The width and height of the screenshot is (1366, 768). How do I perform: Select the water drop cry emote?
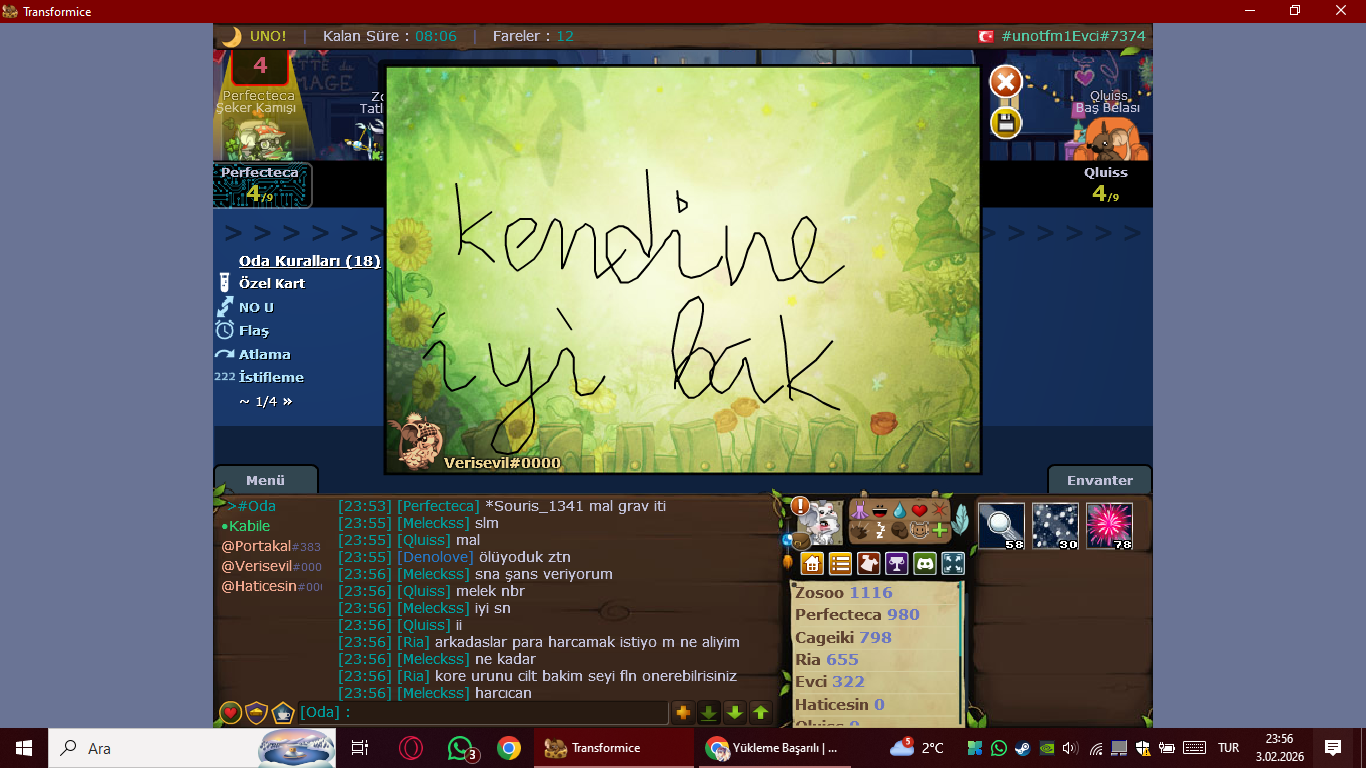click(x=899, y=510)
